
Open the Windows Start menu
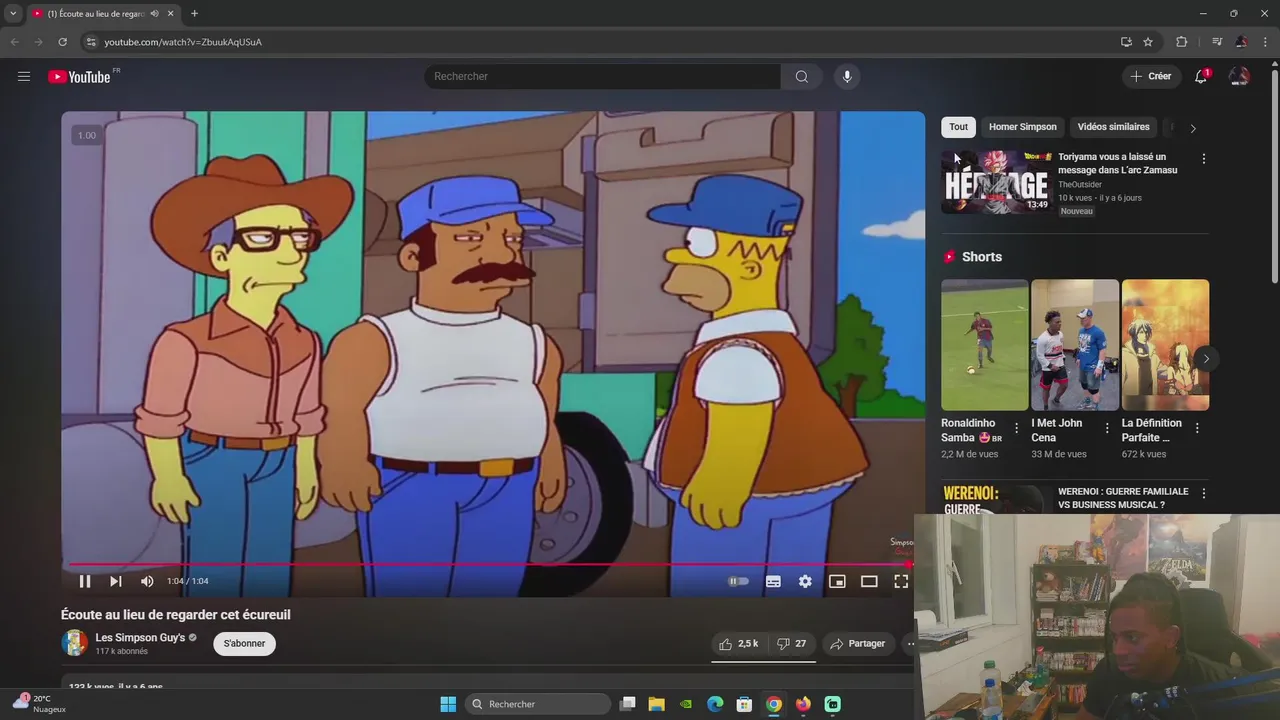(x=448, y=704)
